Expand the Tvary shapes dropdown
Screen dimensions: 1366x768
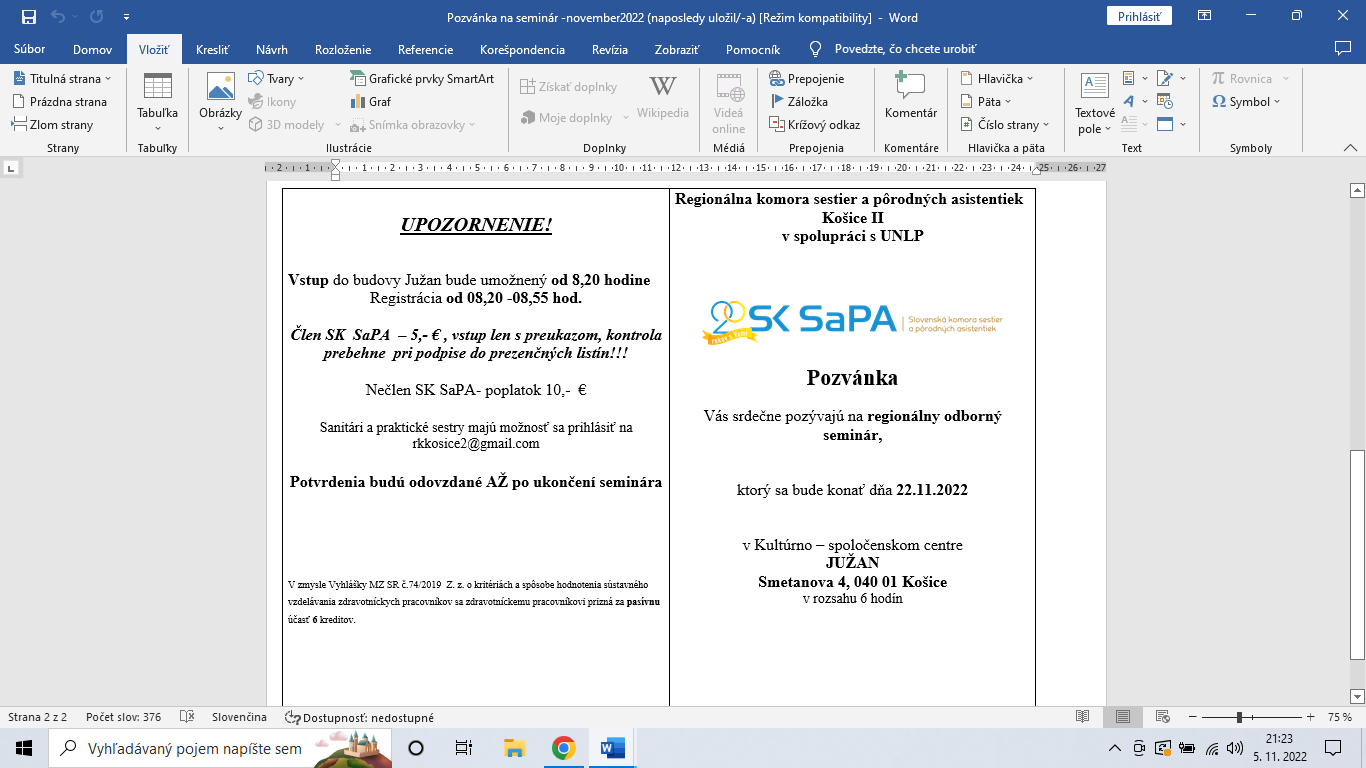tap(300, 79)
